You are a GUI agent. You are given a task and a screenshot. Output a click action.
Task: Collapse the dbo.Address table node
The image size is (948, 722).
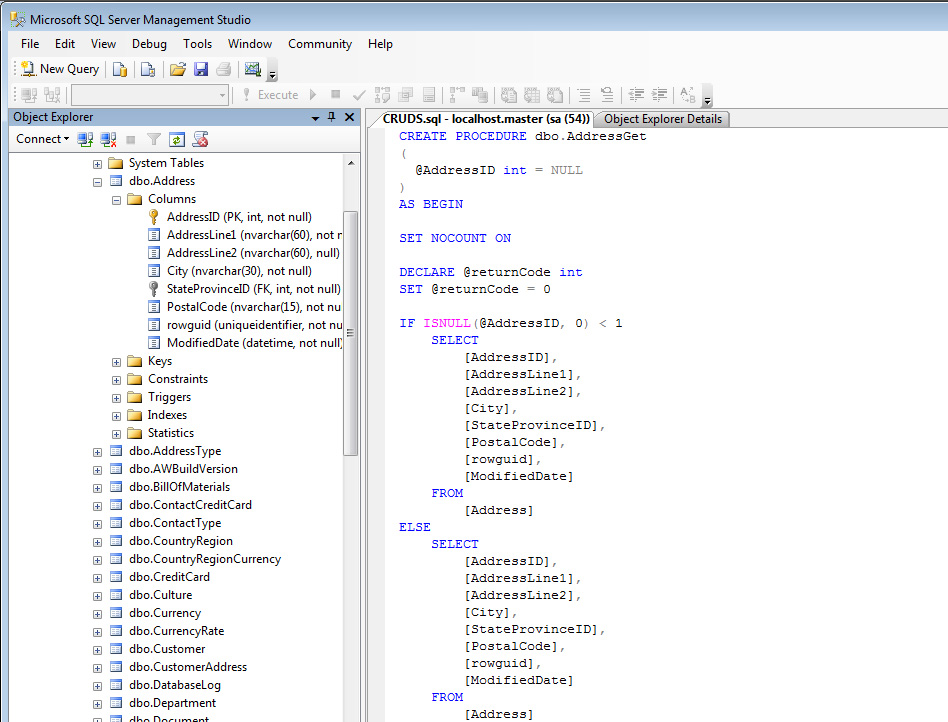[x=97, y=182]
